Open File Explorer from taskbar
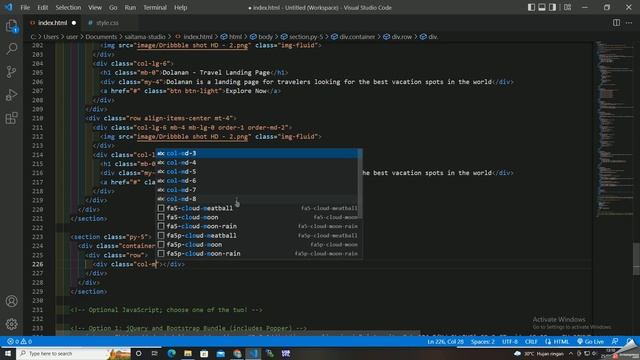The image size is (640, 360). coord(188,353)
